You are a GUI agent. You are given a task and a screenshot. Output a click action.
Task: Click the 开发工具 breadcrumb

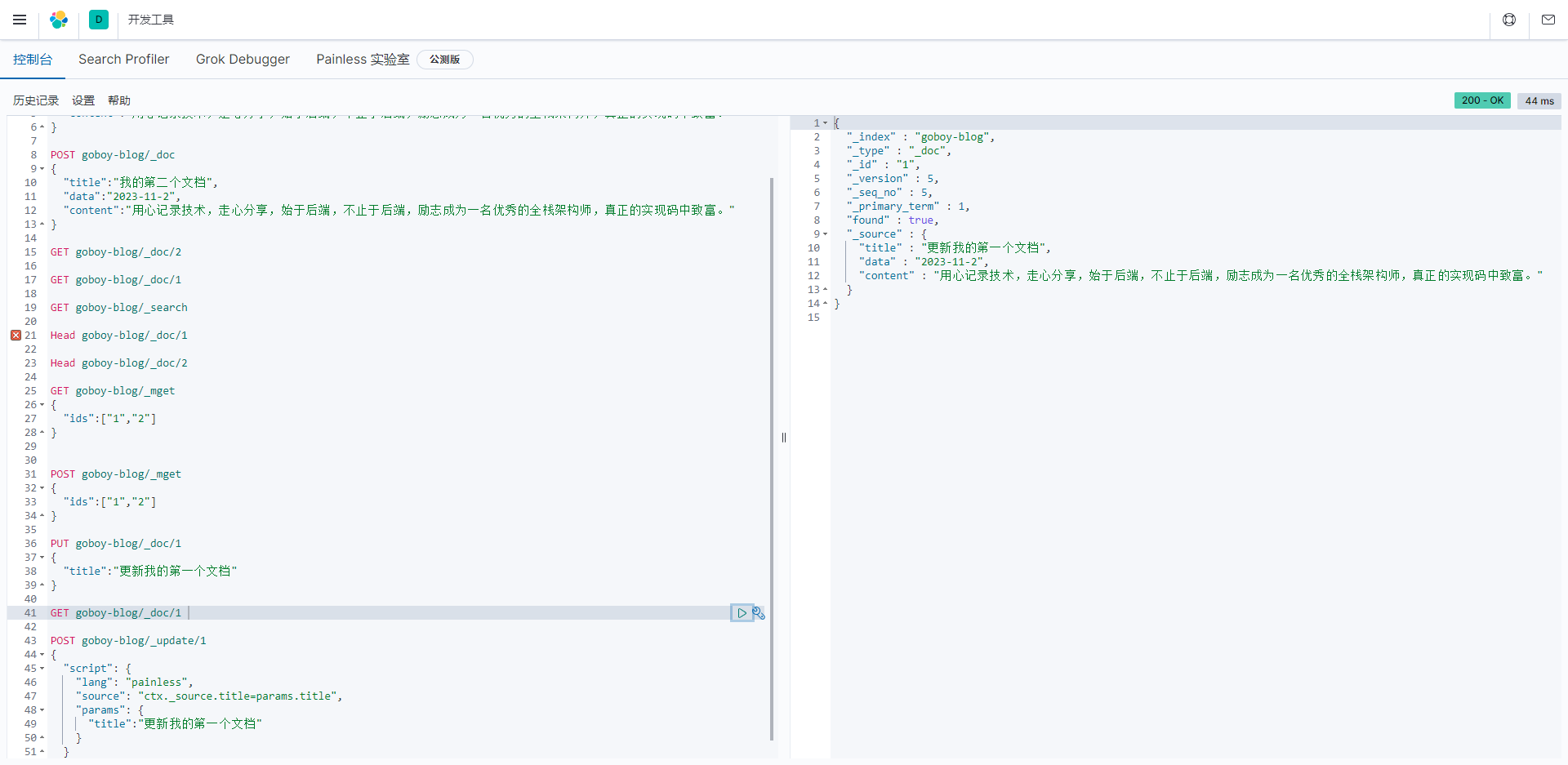click(151, 20)
